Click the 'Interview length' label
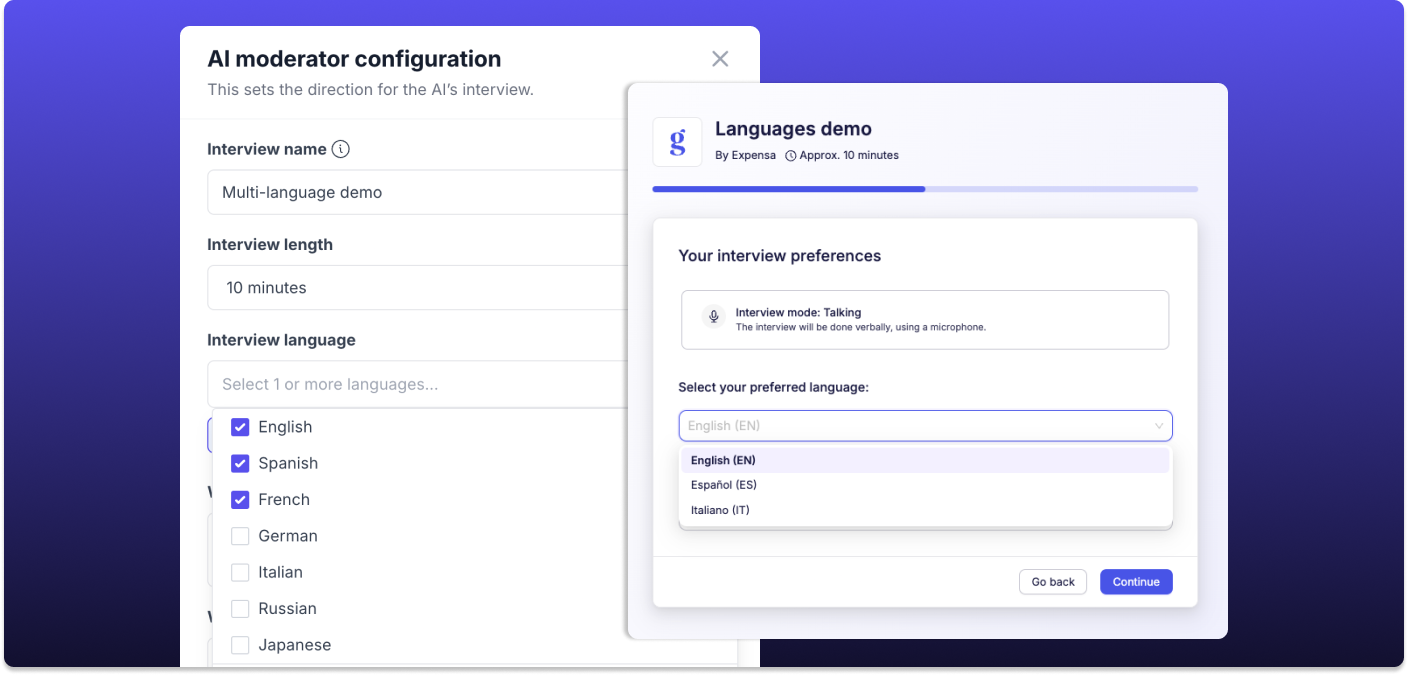Image resolution: width=1408 pixels, height=675 pixels. click(270, 245)
